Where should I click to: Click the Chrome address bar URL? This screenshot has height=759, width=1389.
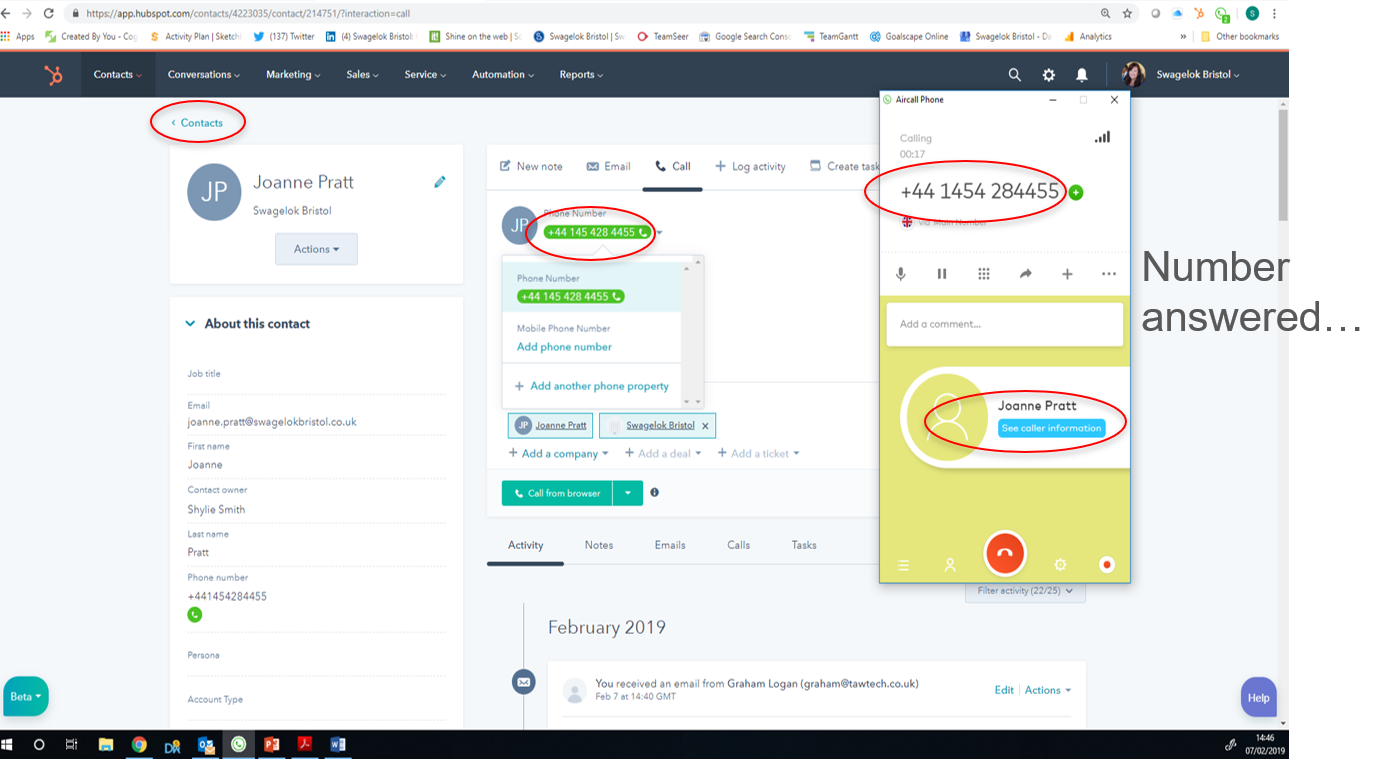247,14
